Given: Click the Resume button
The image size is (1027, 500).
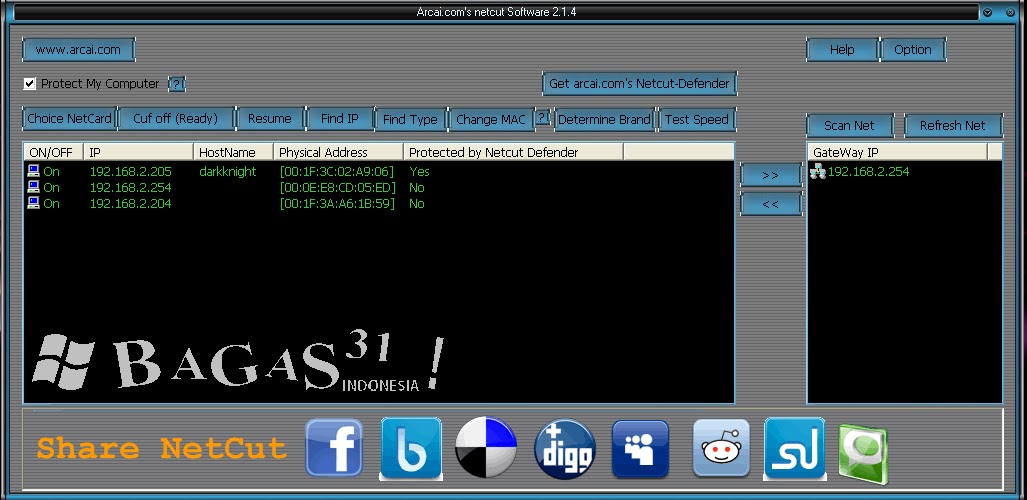Looking at the screenshot, I should [270, 119].
